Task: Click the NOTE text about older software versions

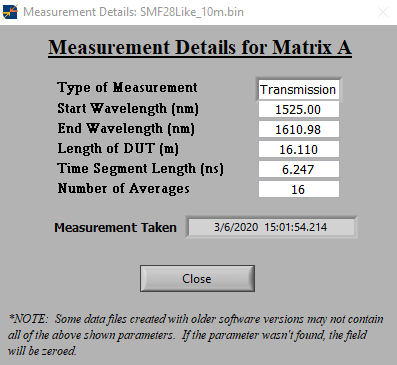Action: click(196, 335)
